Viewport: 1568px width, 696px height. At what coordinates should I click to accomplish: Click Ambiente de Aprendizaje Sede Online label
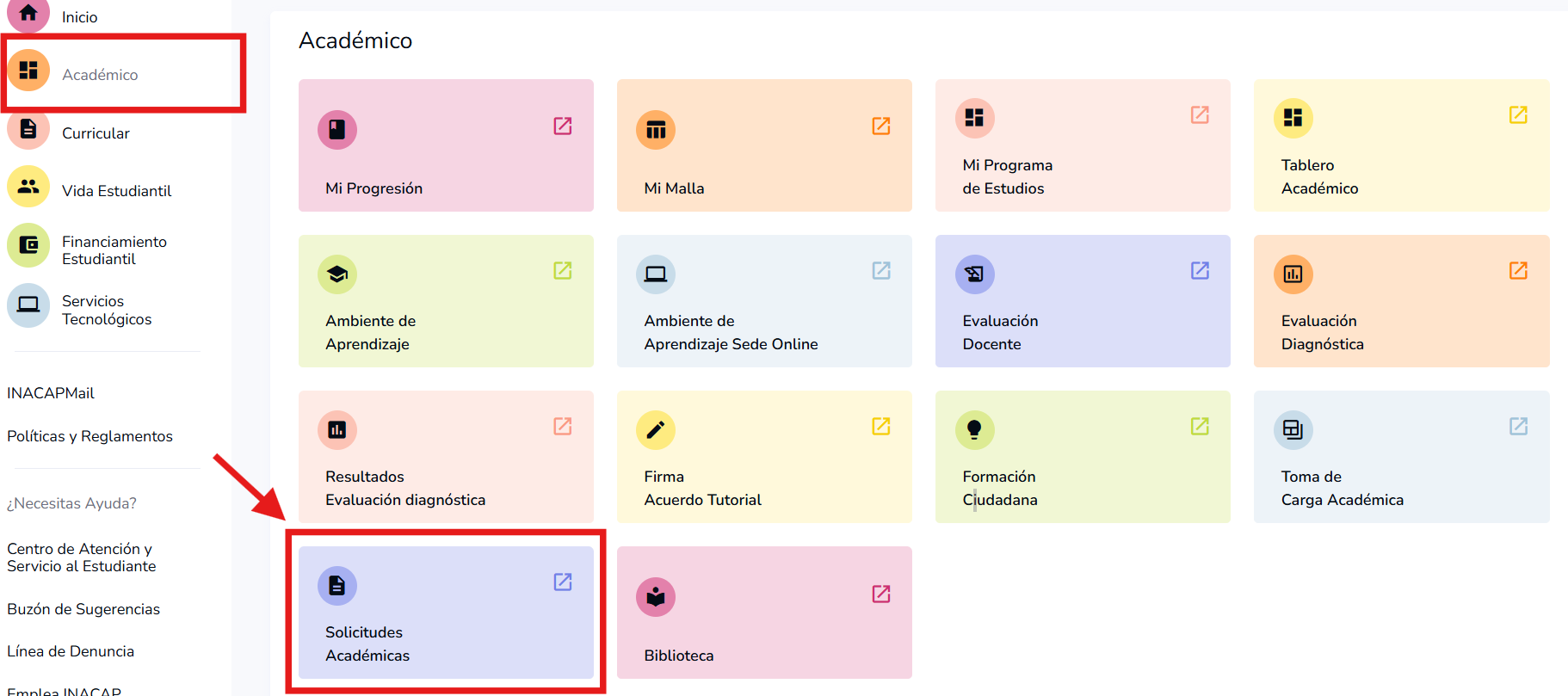[x=731, y=332]
